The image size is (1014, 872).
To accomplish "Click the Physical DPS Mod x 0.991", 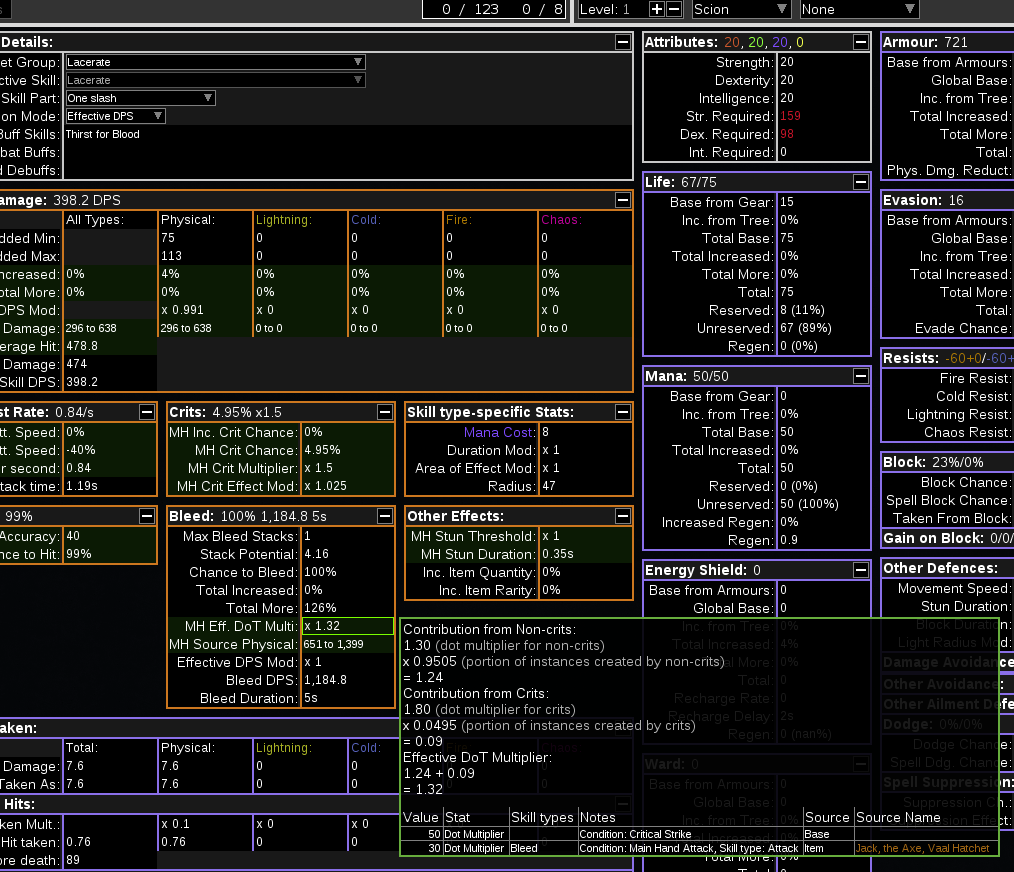I will [x=182, y=311].
